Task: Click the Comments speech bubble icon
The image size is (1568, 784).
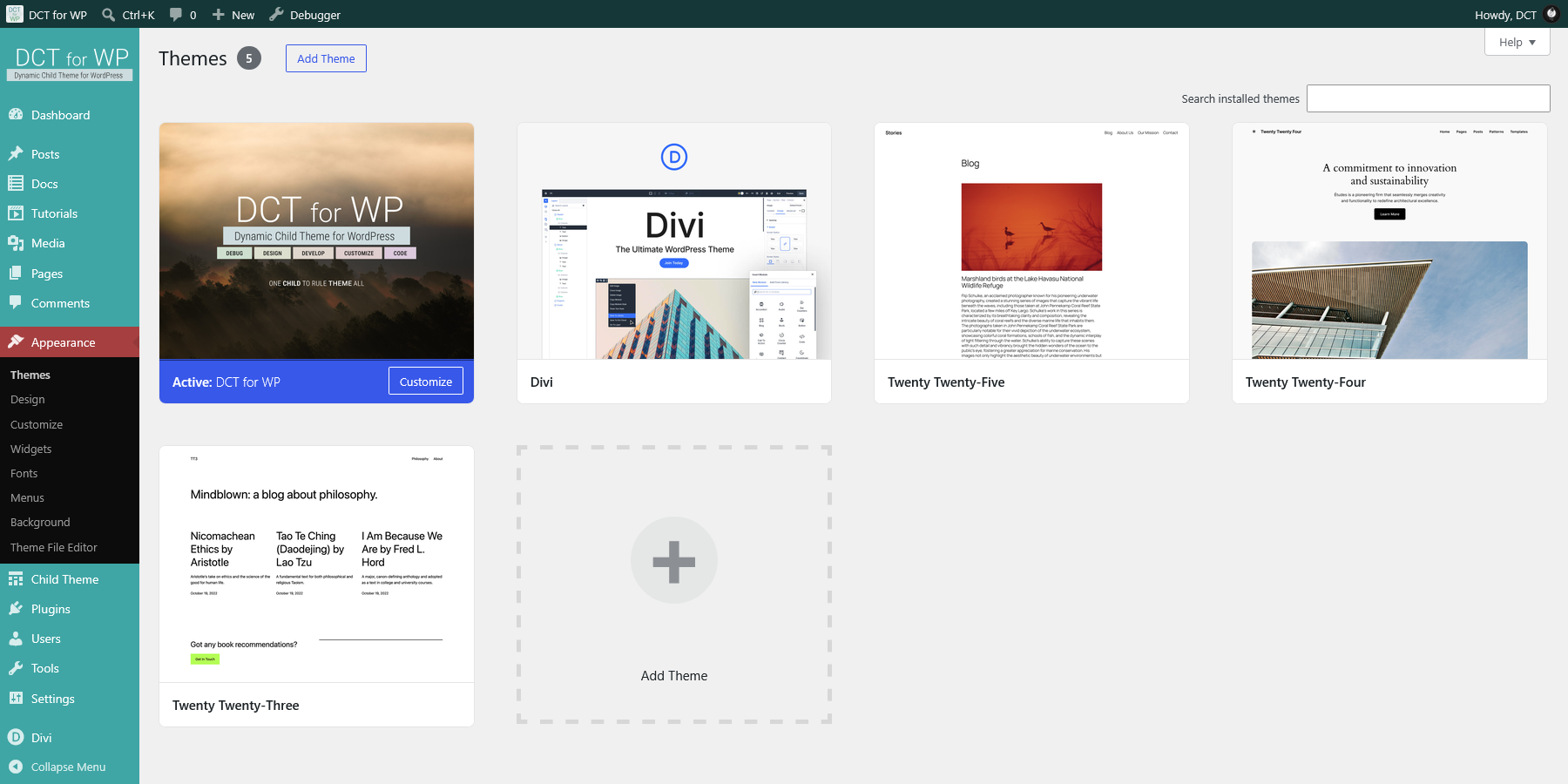Action: point(16,303)
